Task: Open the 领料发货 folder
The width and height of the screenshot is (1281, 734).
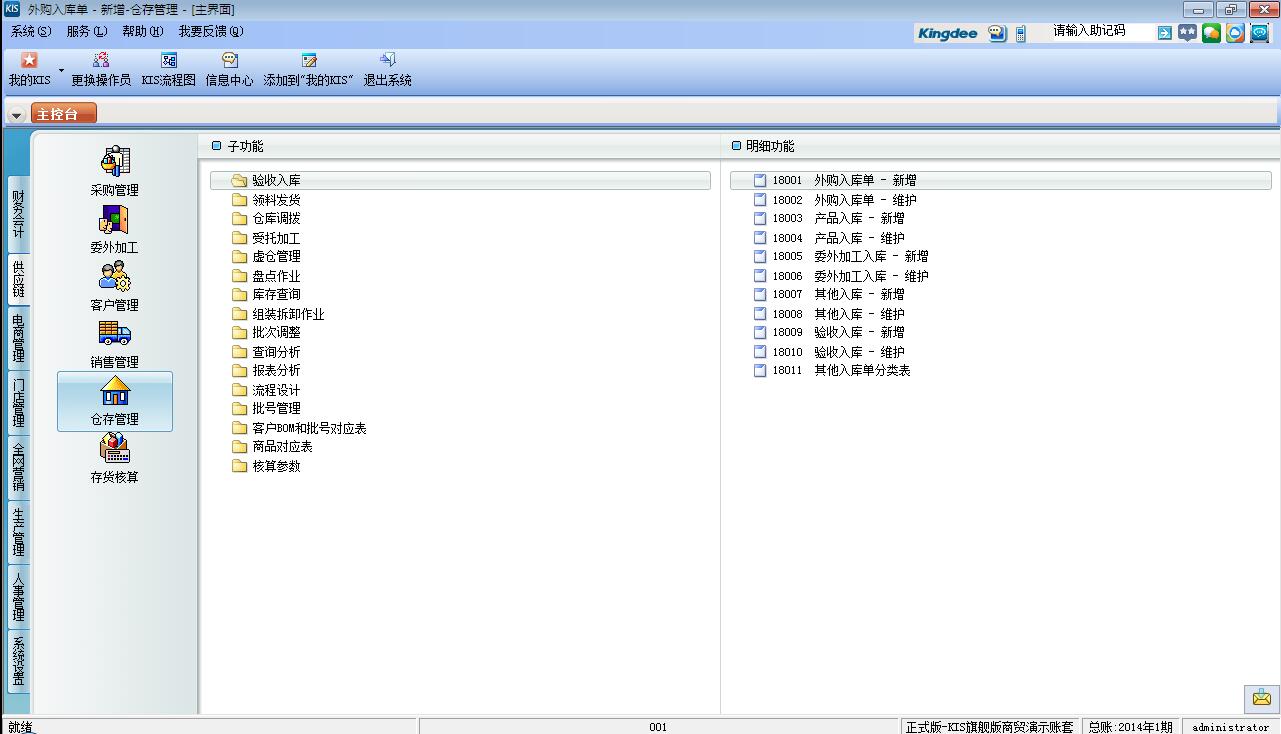Action: tap(275, 200)
